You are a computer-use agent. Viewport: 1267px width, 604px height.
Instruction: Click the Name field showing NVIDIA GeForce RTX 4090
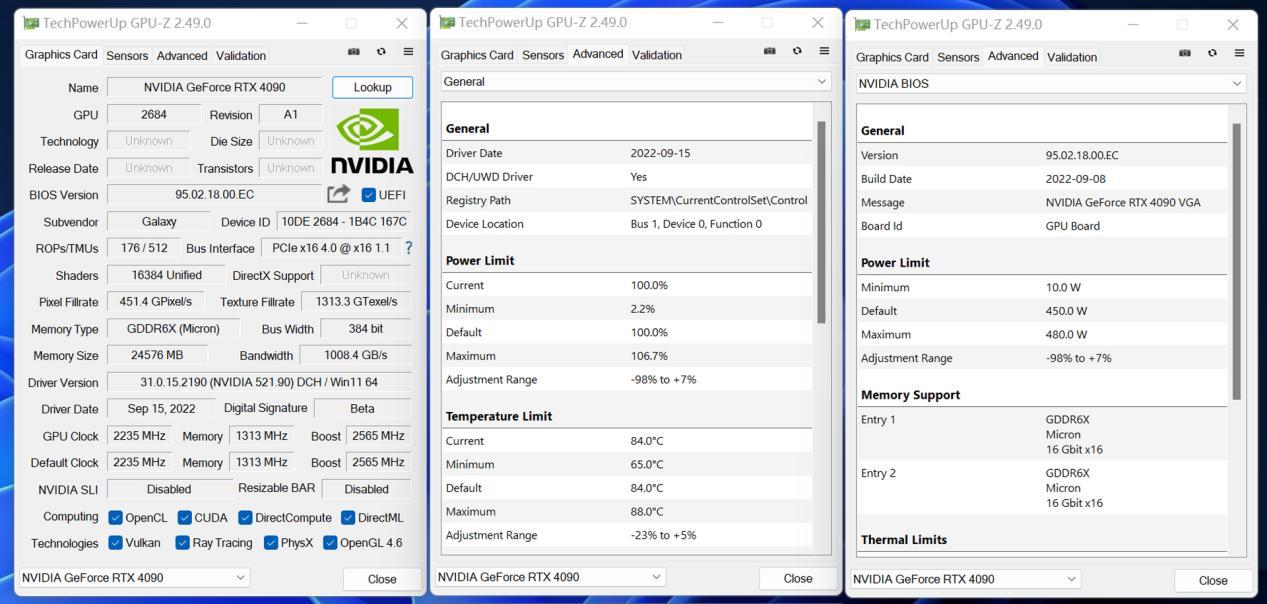coord(215,88)
